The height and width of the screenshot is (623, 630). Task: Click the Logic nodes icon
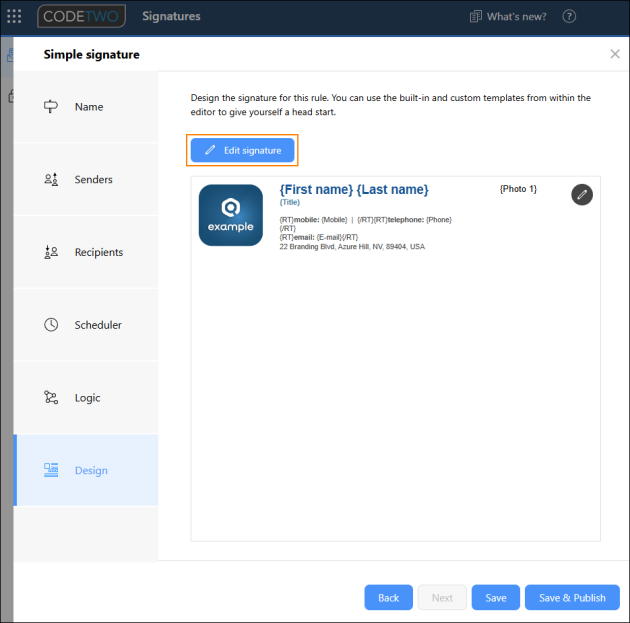(51, 397)
